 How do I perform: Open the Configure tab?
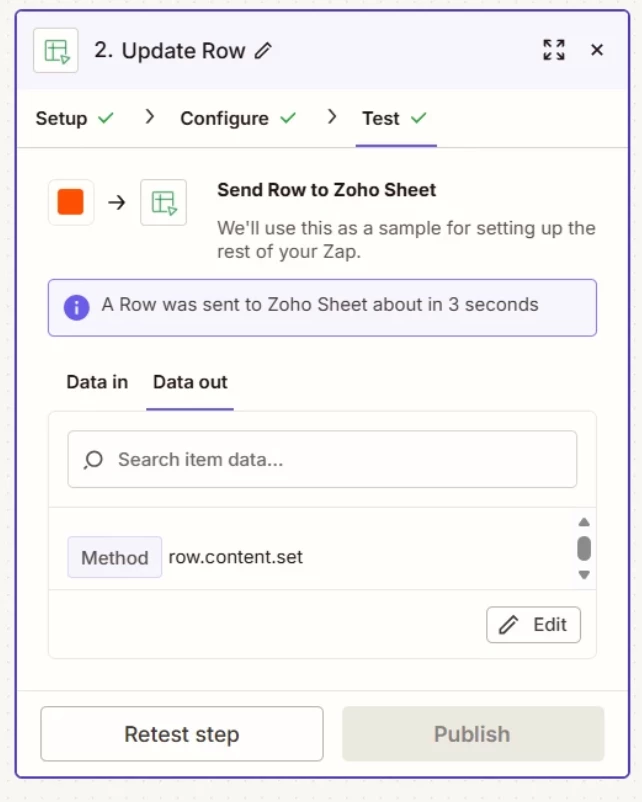pos(238,118)
